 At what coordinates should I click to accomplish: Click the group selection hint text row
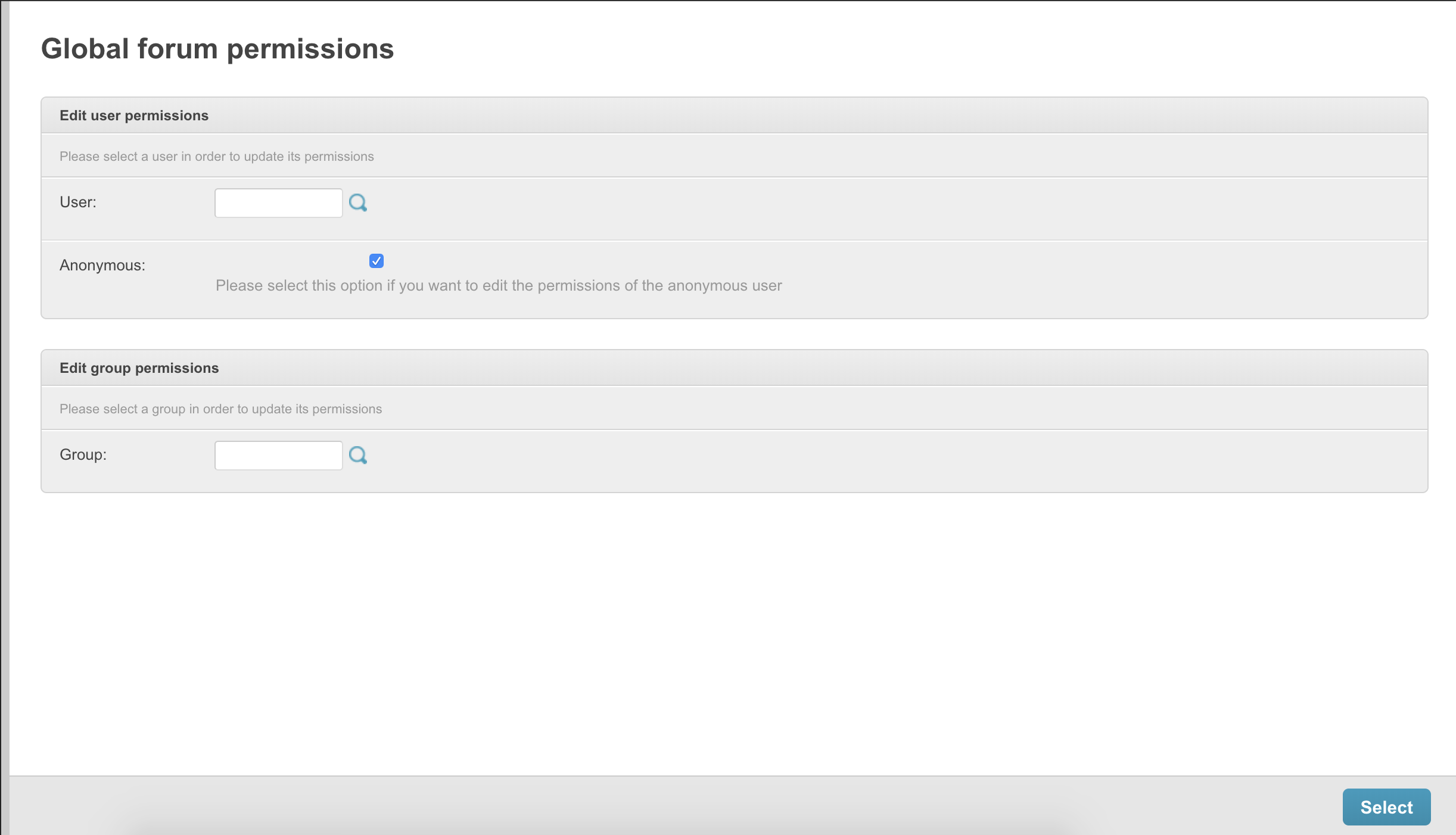[220, 409]
